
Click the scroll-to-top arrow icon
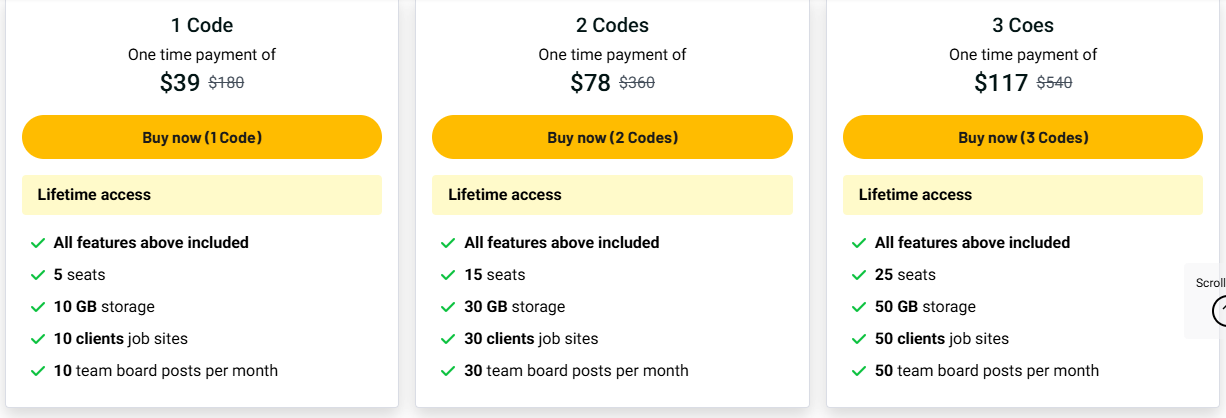click(1219, 311)
